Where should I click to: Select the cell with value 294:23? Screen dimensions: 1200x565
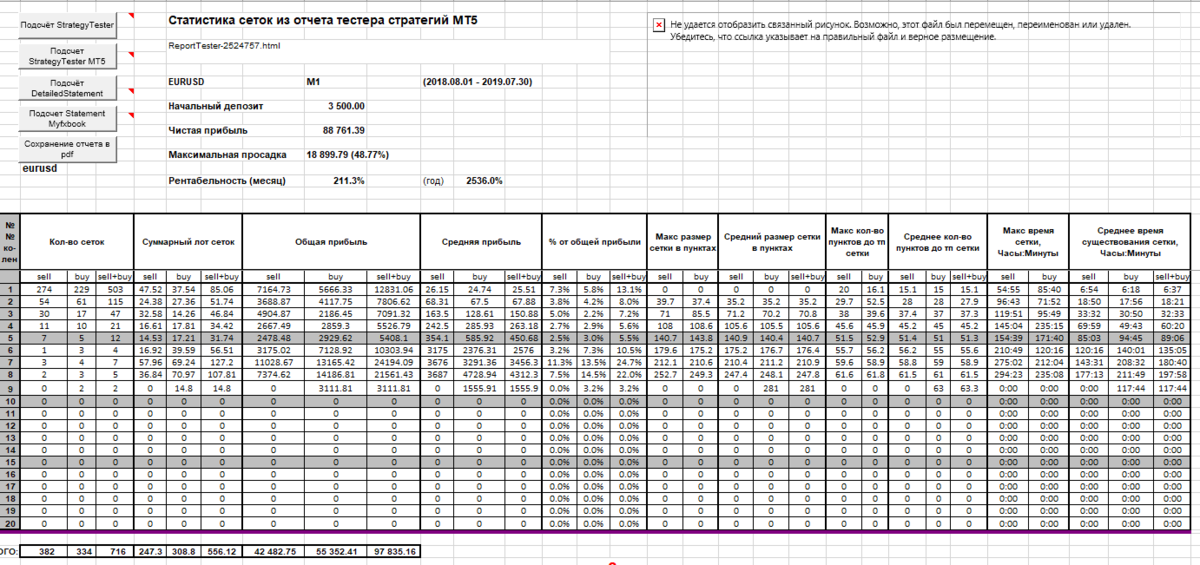point(1007,373)
